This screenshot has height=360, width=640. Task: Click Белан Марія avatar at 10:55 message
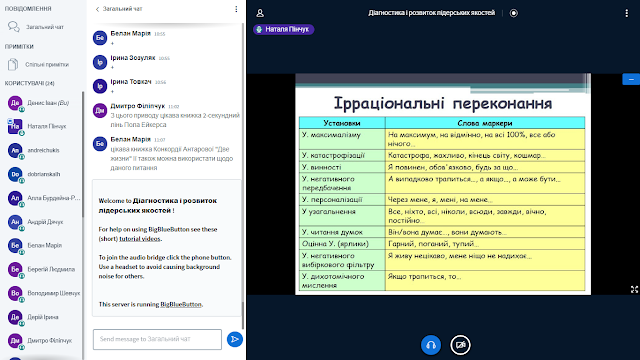tap(100, 38)
